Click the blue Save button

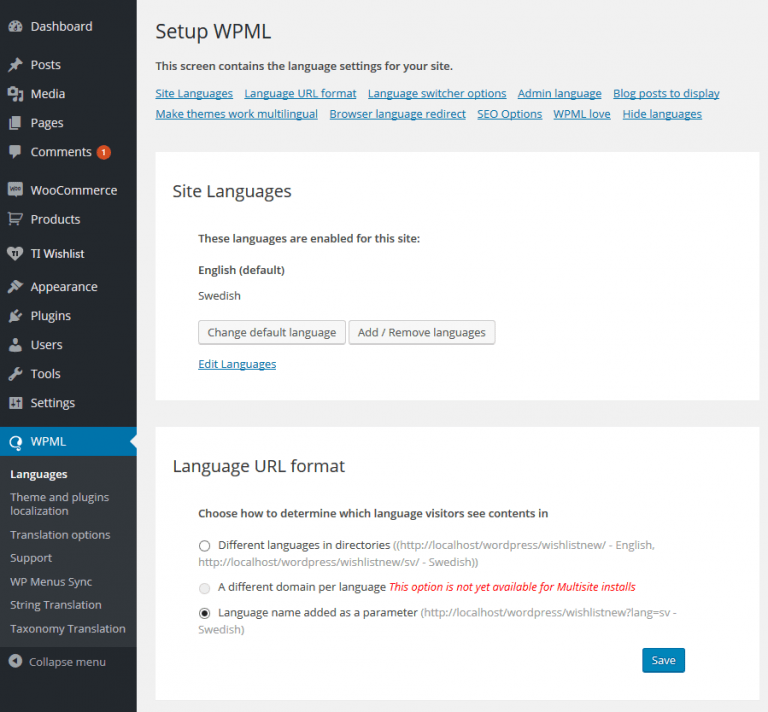[663, 661]
